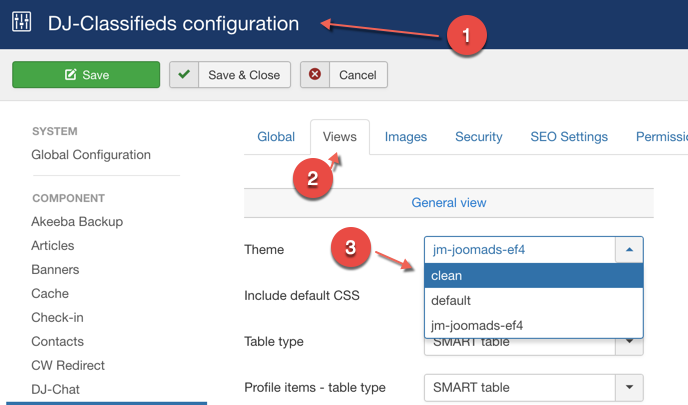This screenshot has width=688, height=405.
Task: Open the SEO Settings tab
Action: click(569, 136)
